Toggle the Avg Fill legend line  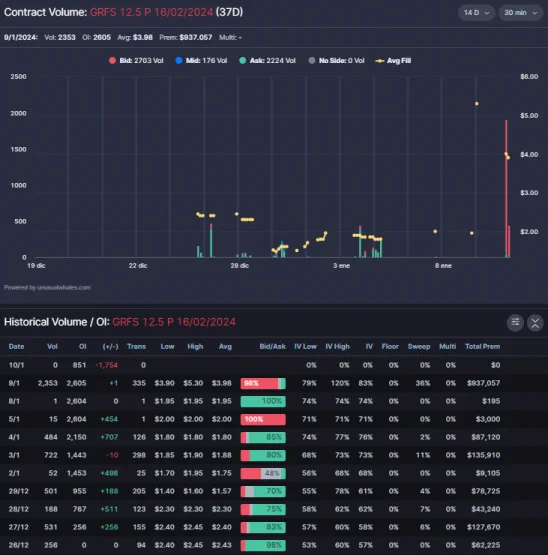click(393, 61)
